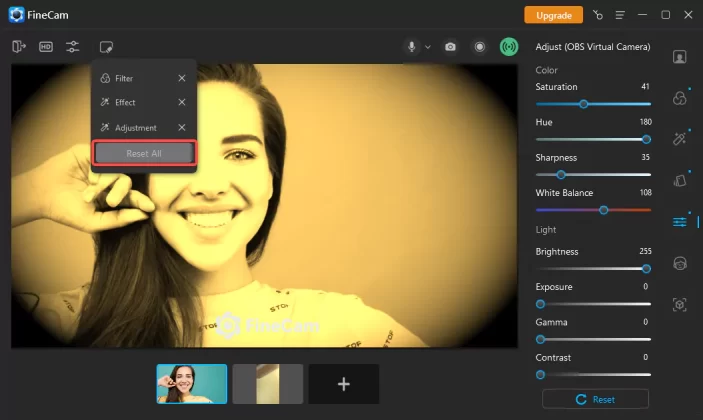Start recording with the record icon
The width and height of the screenshot is (703, 420).
480,47
